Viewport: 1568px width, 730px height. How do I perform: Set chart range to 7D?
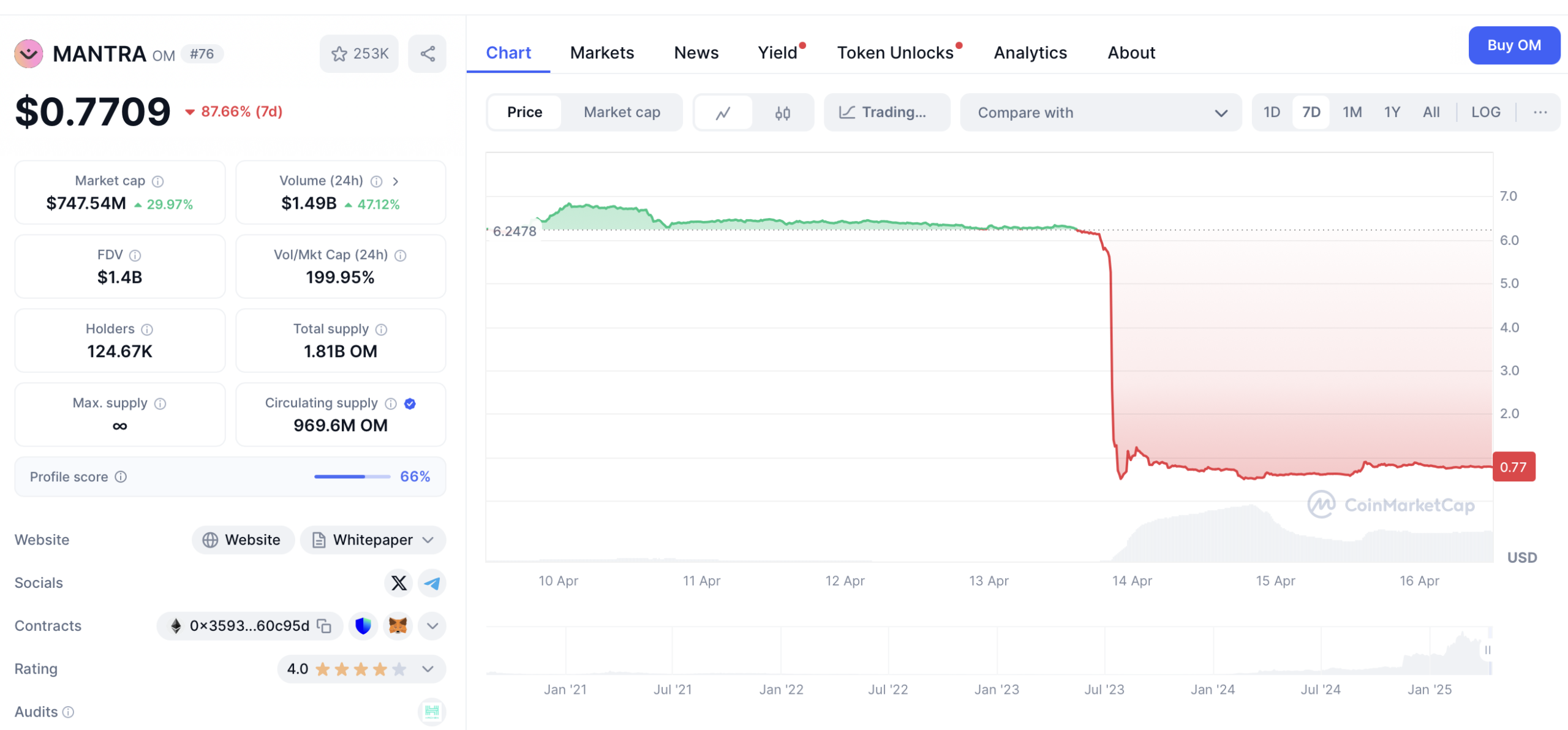(x=1311, y=112)
